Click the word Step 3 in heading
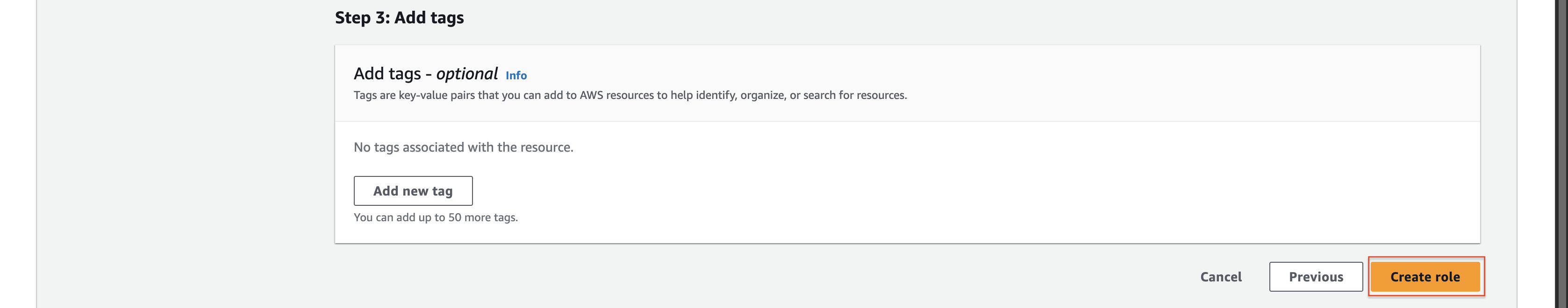The height and width of the screenshot is (308, 1568). click(362, 18)
